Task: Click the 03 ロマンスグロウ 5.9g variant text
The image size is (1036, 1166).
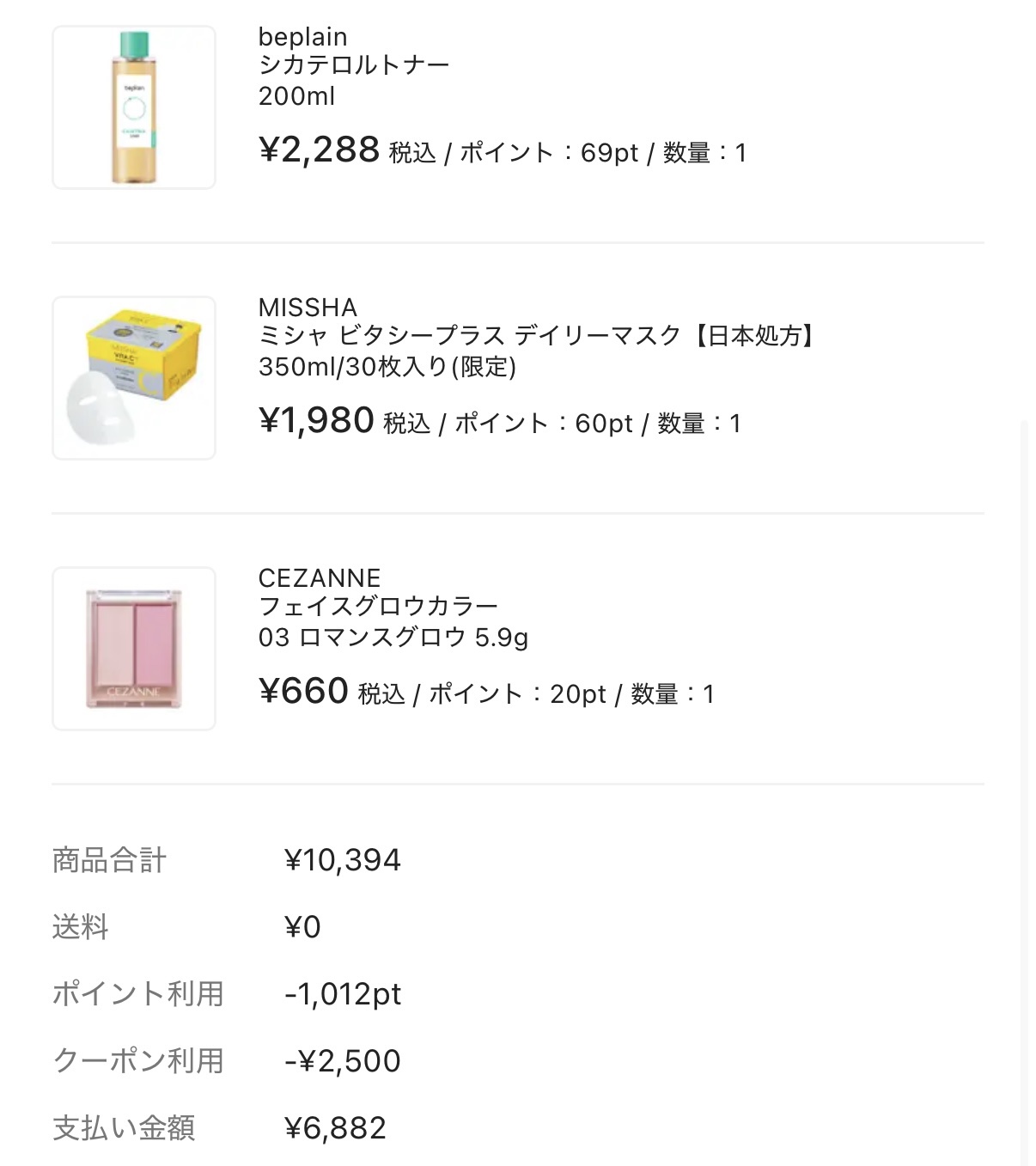Action: (393, 638)
